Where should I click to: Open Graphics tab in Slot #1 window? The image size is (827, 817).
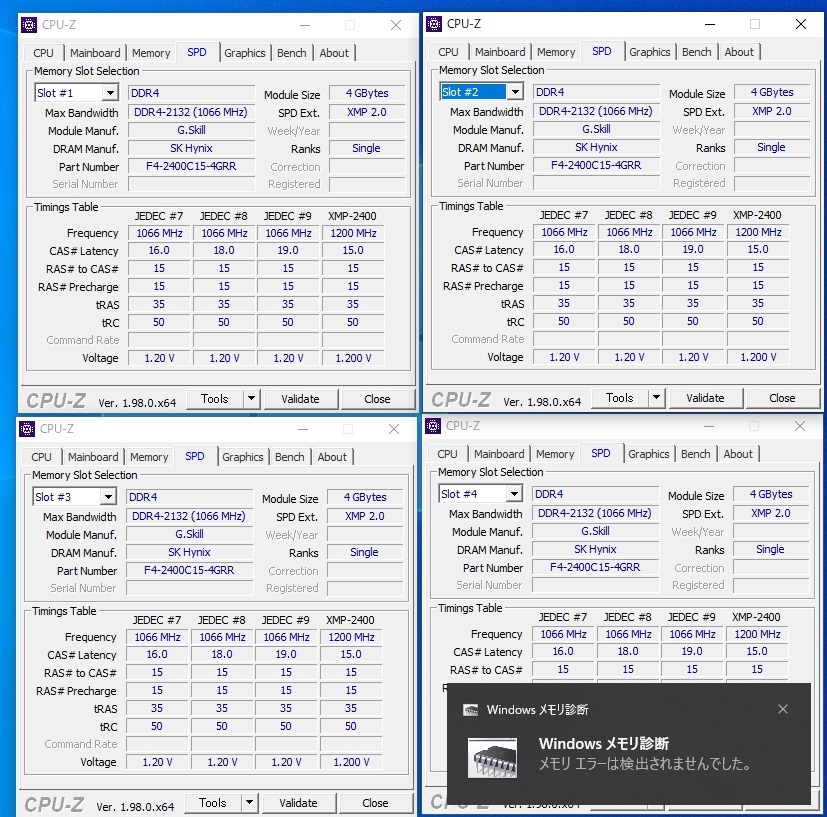point(244,53)
